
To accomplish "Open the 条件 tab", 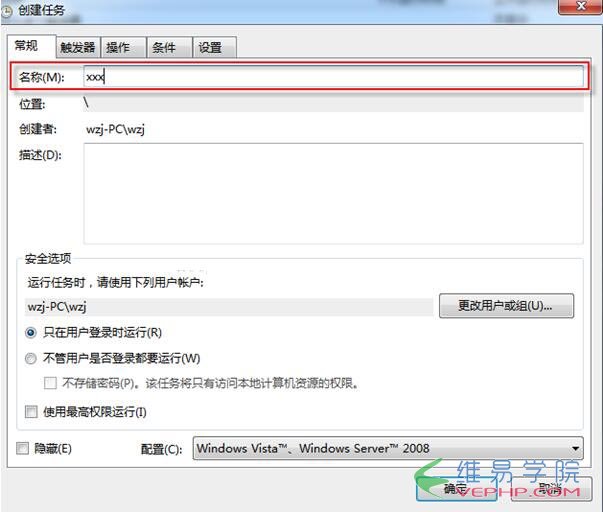I will point(169,48).
